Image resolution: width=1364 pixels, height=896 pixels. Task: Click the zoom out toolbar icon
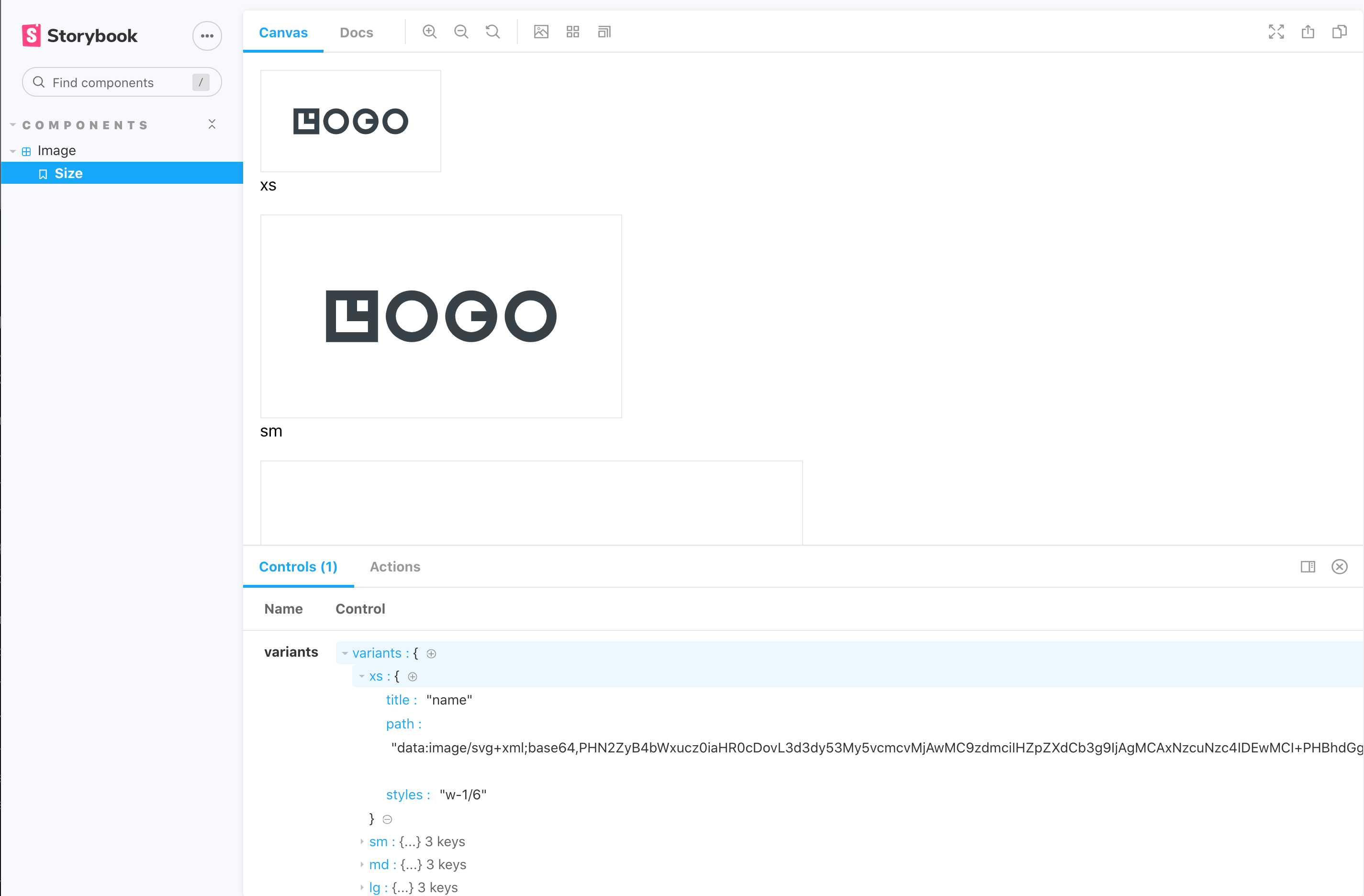click(461, 32)
